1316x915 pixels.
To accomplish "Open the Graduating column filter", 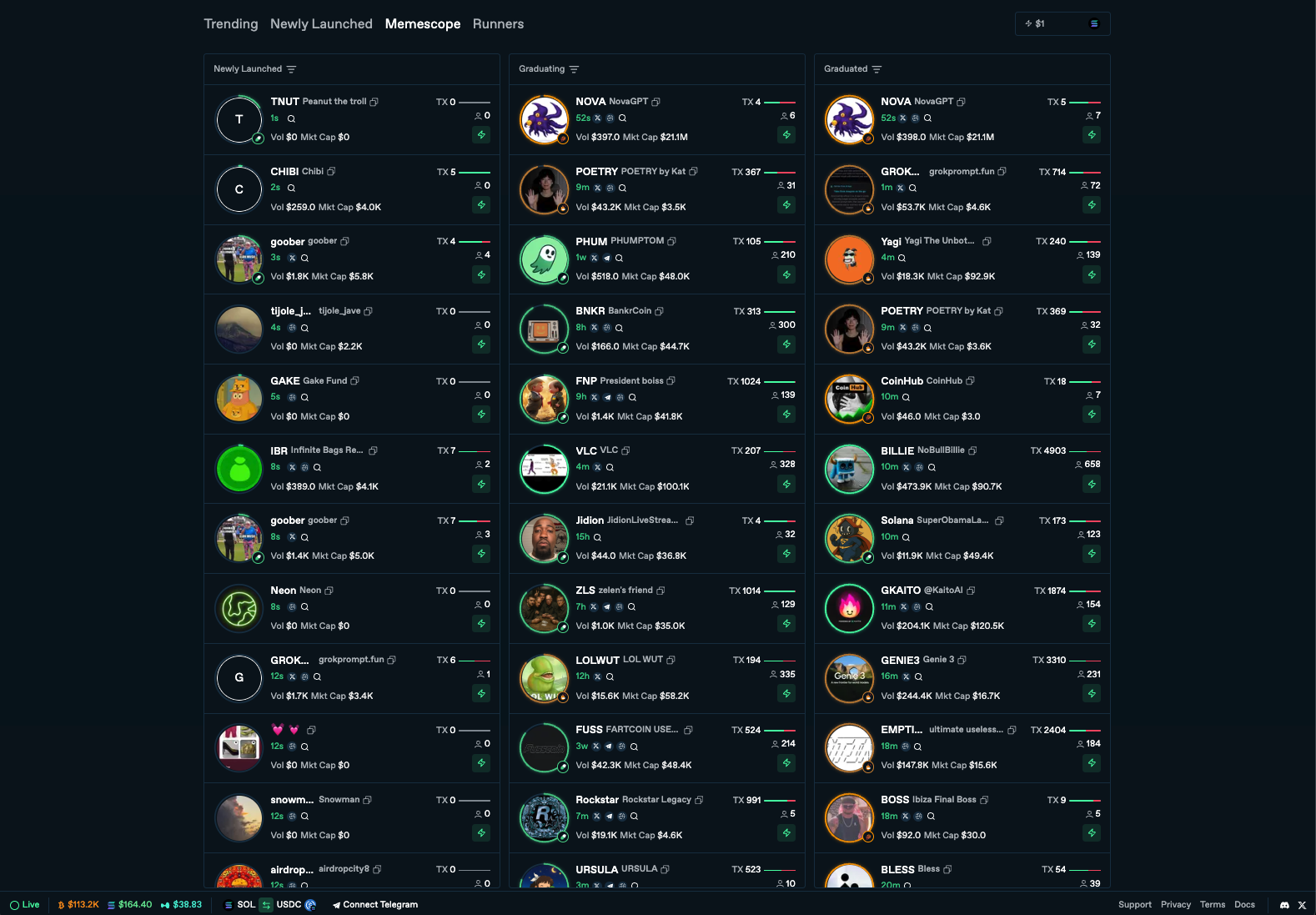I will (x=574, y=69).
